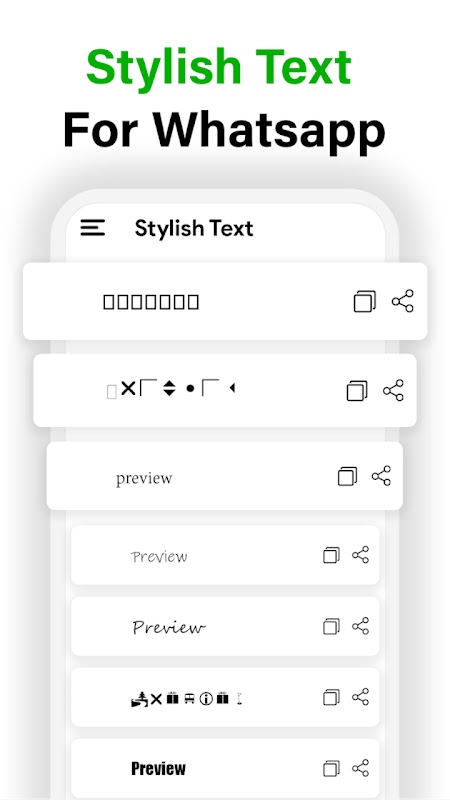This screenshot has height=800, width=450.
Task: Share the serif lowercase preview text
Action: click(381, 476)
